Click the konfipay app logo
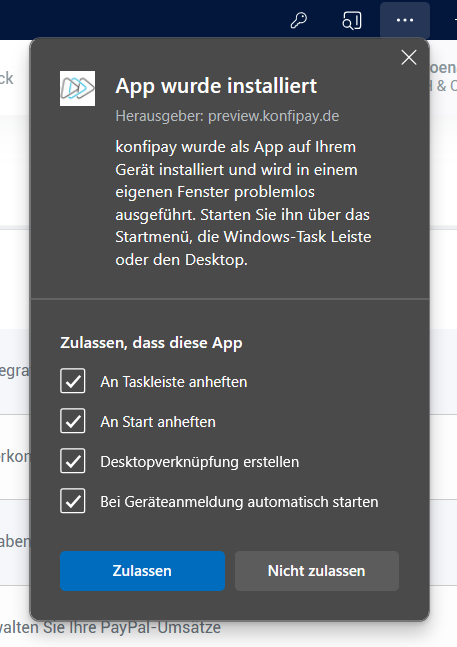Image resolution: width=457 pixels, height=647 pixels. (x=78, y=88)
